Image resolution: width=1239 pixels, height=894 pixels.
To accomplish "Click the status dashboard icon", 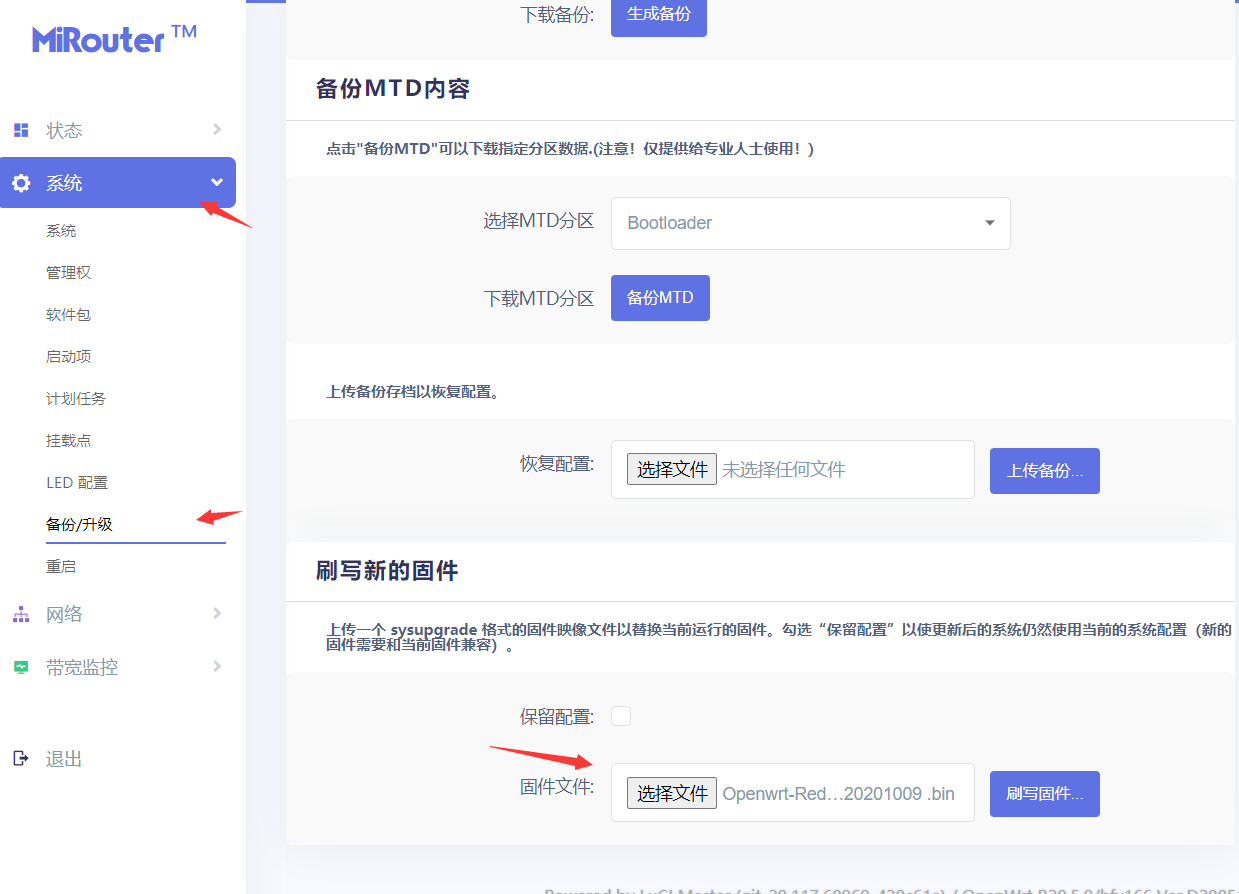I will click(21, 130).
